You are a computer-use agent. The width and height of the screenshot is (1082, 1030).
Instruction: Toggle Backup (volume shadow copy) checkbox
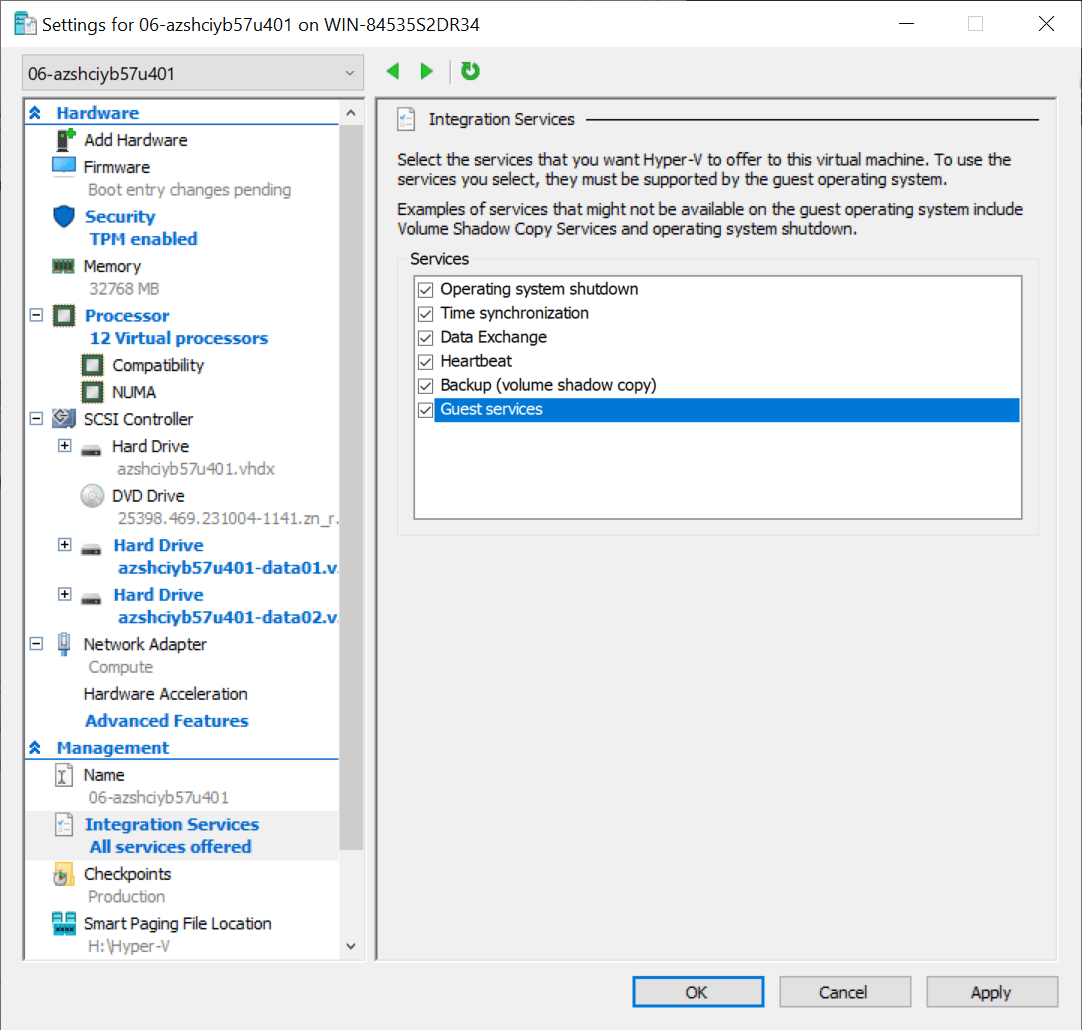(x=426, y=386)
